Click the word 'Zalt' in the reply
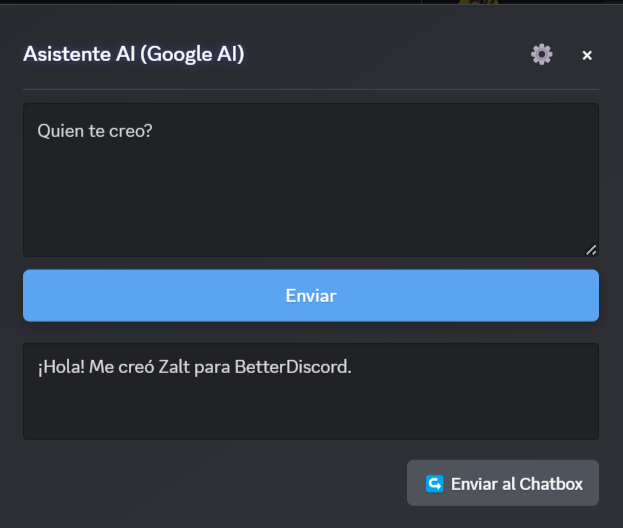This screenshot has width=623, height=528. [174, 367]
